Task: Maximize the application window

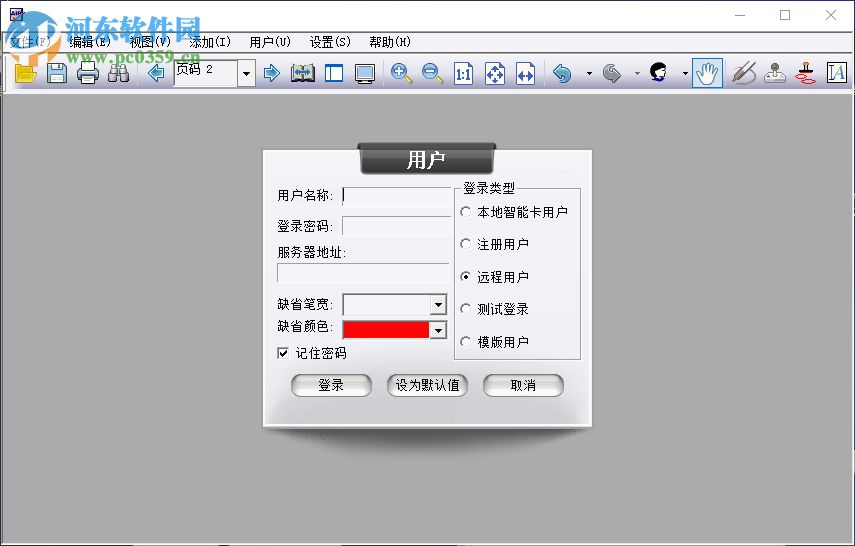Action: 785,15
